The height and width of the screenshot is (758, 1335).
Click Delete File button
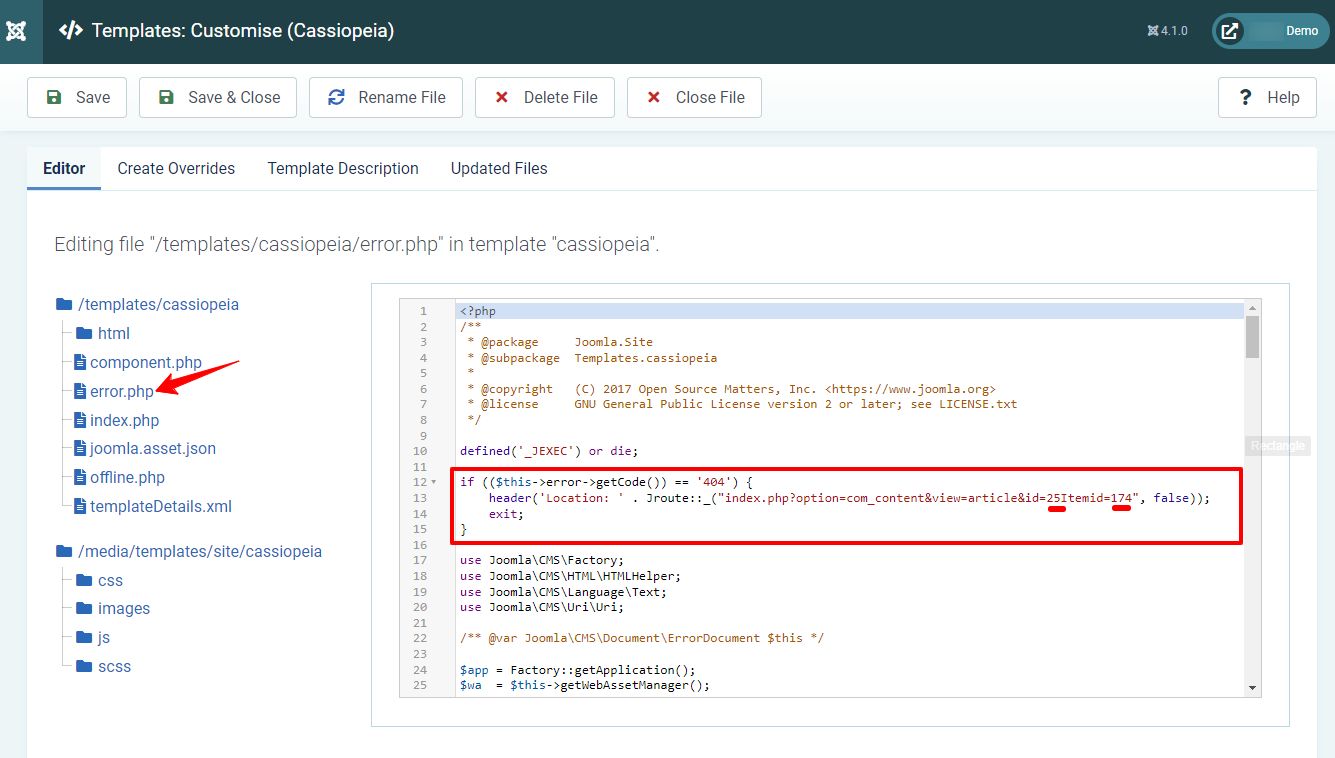tap(545, 97)
